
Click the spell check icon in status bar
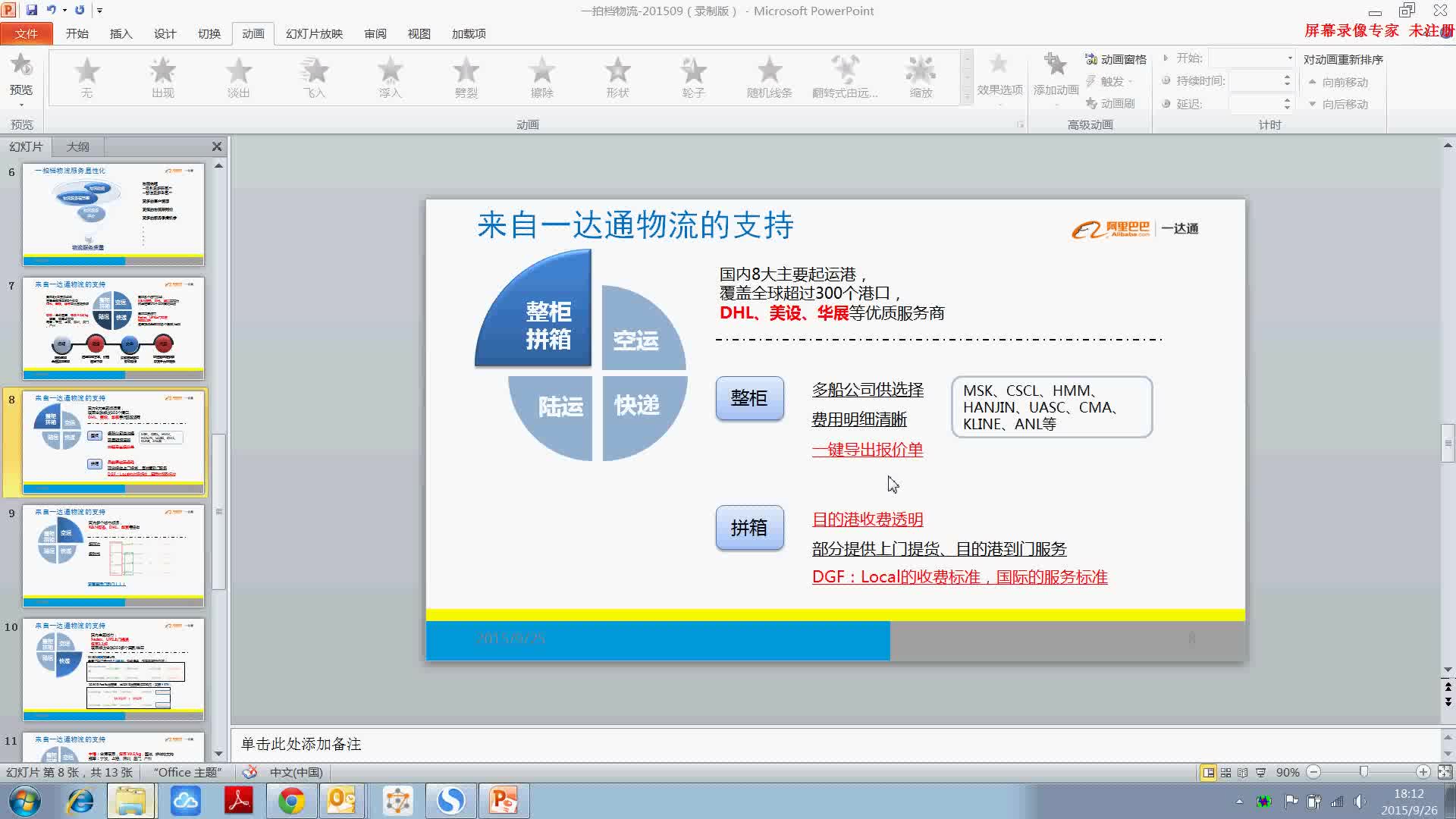(x=249, y=772)
